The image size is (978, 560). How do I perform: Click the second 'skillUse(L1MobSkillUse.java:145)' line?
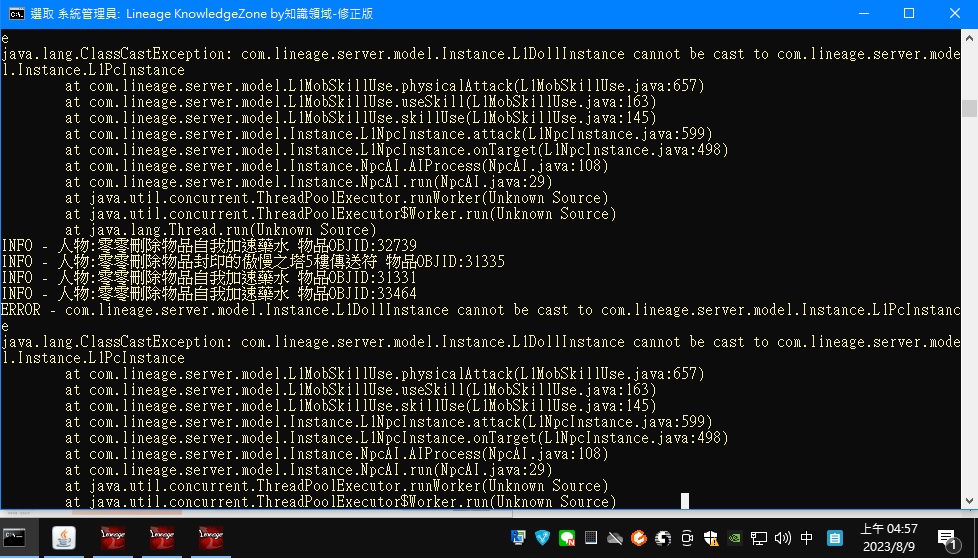[x=361, y=406]
